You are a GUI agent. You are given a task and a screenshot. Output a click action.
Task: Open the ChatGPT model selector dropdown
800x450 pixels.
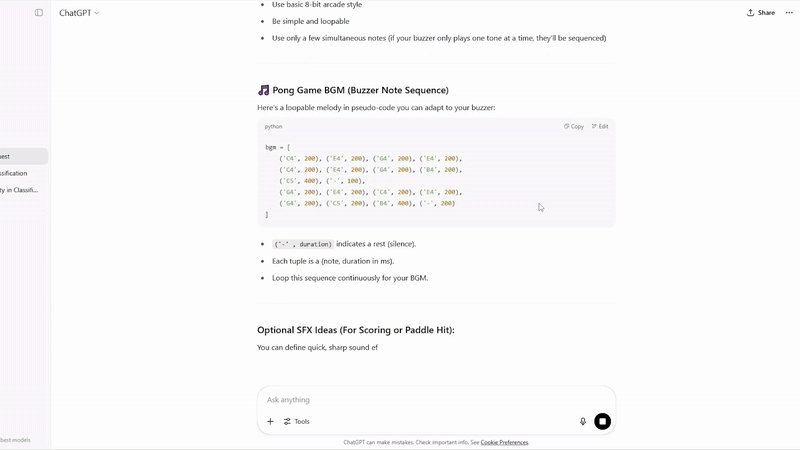click(79, 13)
